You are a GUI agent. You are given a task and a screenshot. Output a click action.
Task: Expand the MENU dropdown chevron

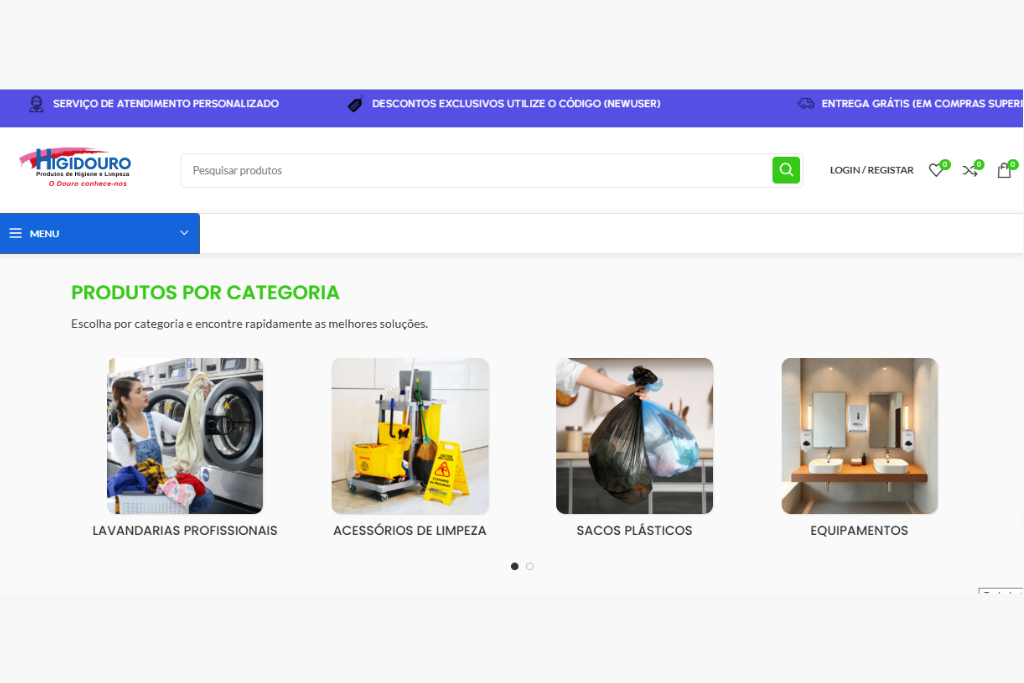pyautogui.click(x=183, y=233)
